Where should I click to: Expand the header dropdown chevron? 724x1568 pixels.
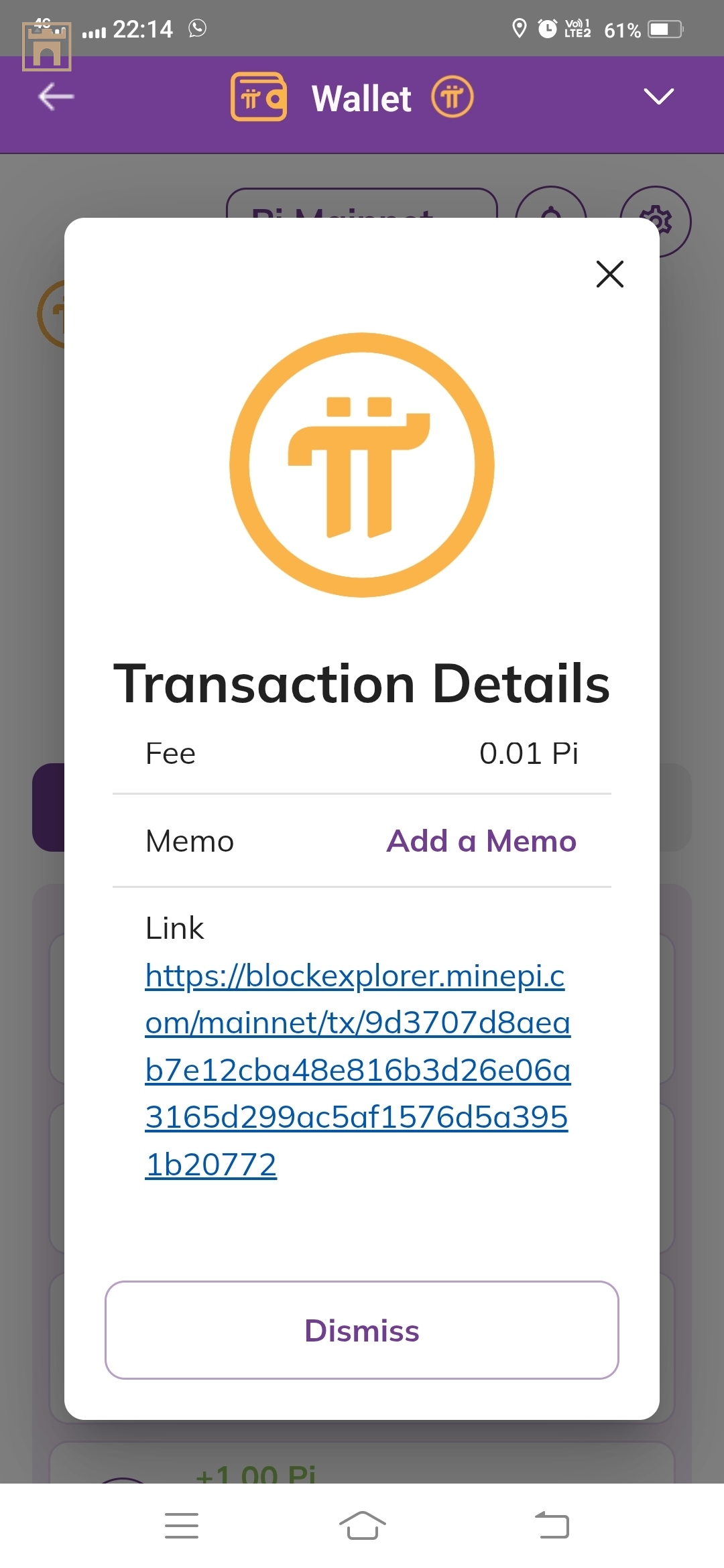(x=658, y=96)
